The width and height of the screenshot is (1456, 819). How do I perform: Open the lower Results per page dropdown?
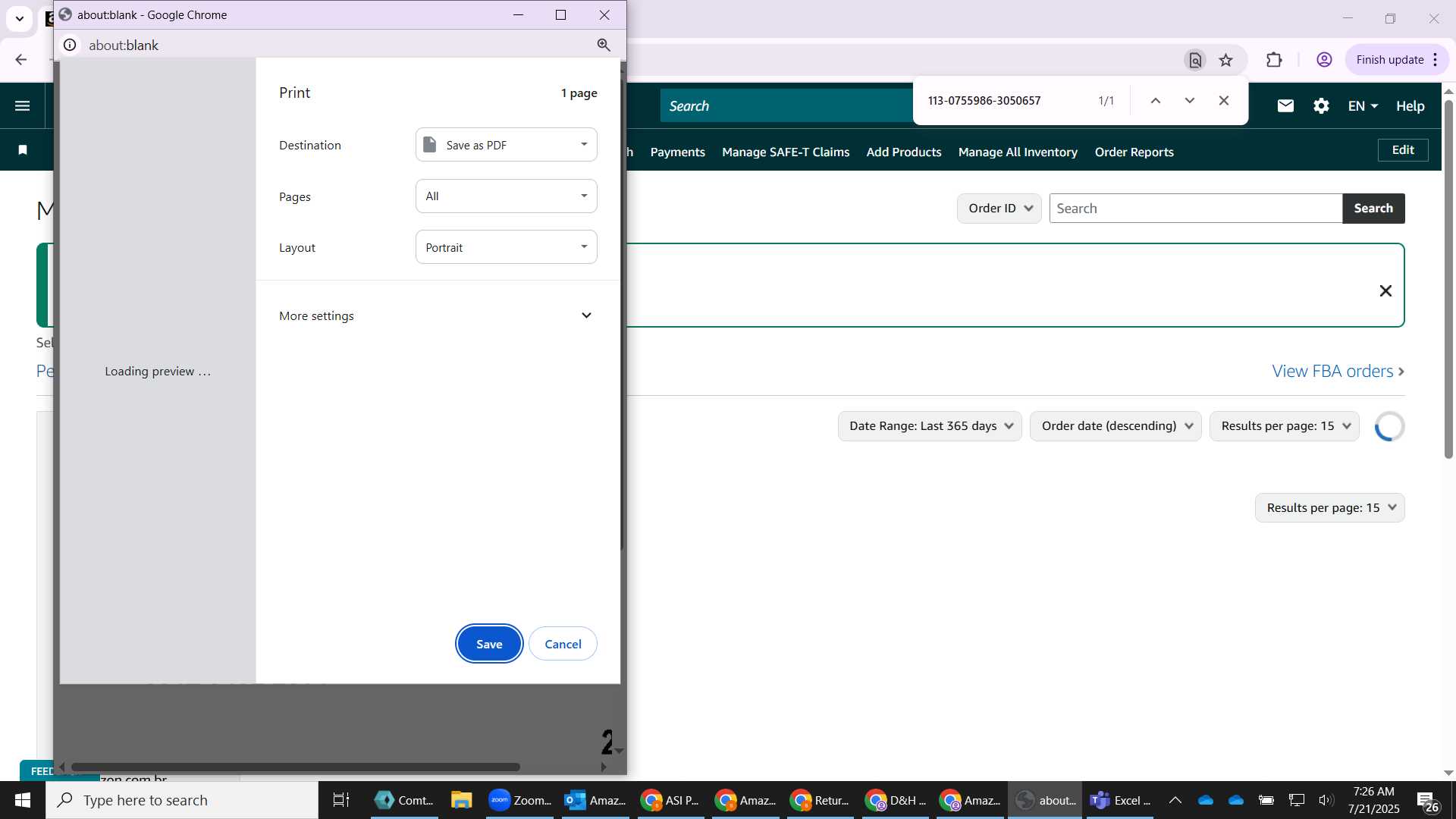pos(1329,508)
